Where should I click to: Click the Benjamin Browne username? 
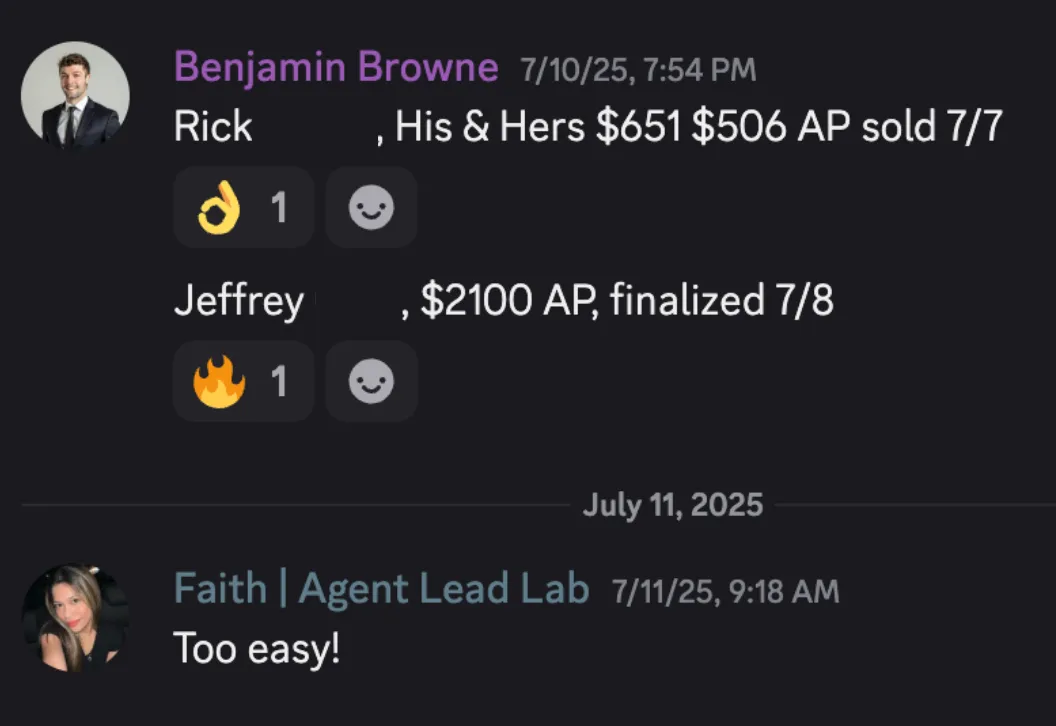[x=336, y=67]
